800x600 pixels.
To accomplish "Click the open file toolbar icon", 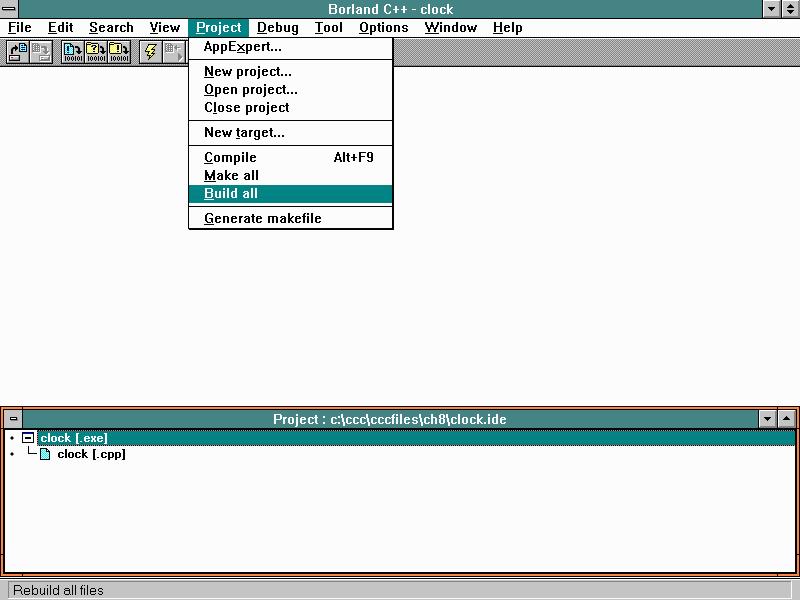I will tap(18, 51).
